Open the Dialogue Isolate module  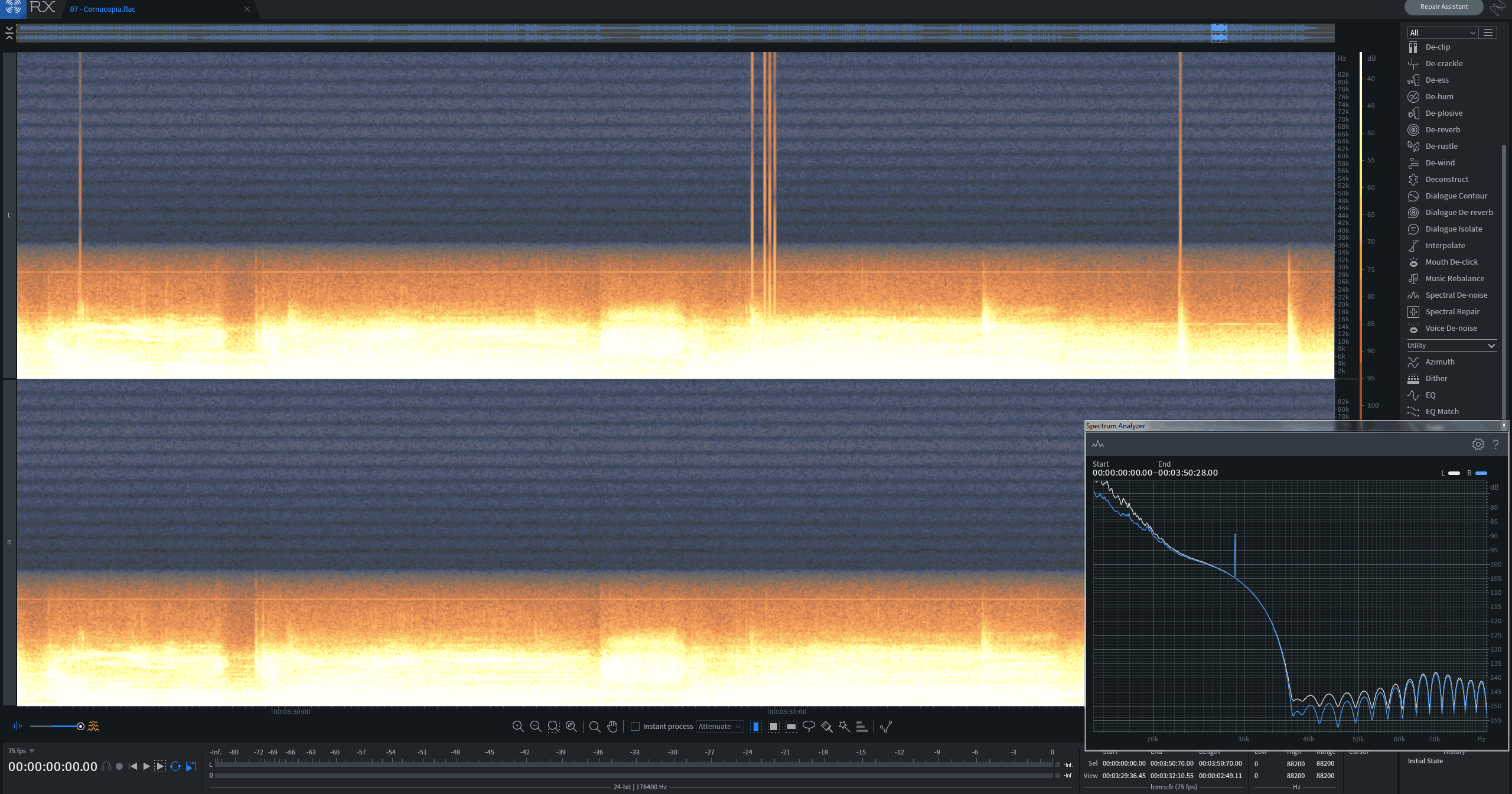(x=1453, y=229)
